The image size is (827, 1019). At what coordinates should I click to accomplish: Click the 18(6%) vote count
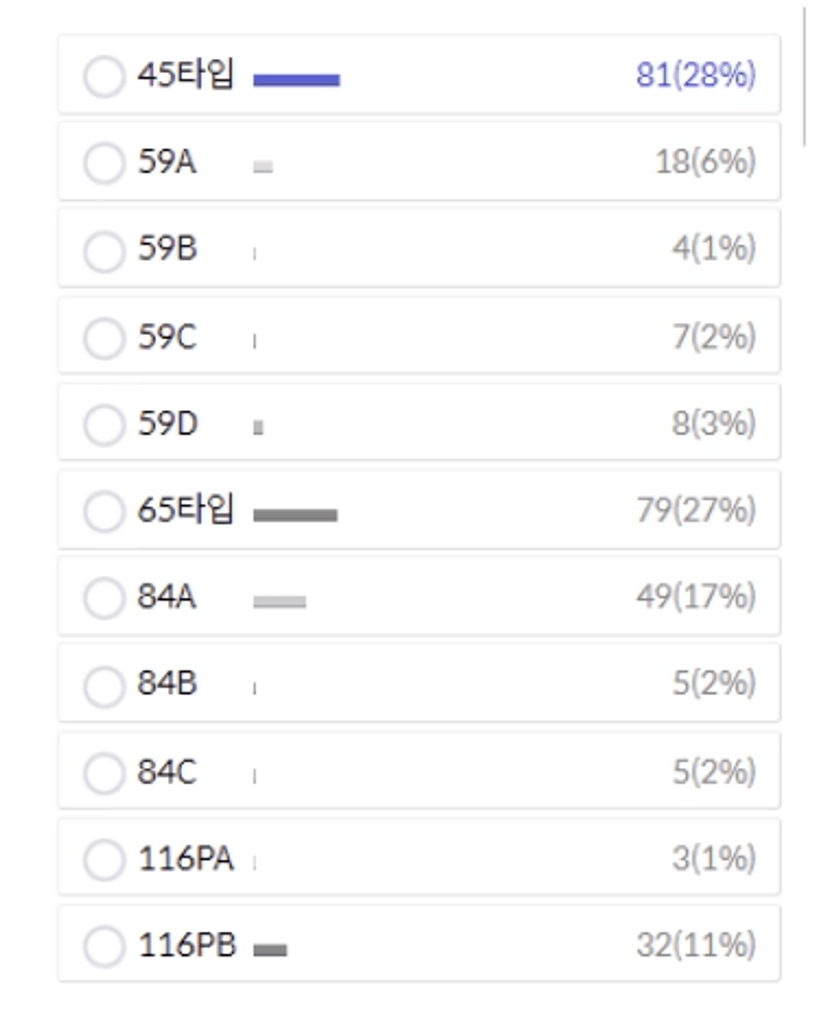pos(706,161)
